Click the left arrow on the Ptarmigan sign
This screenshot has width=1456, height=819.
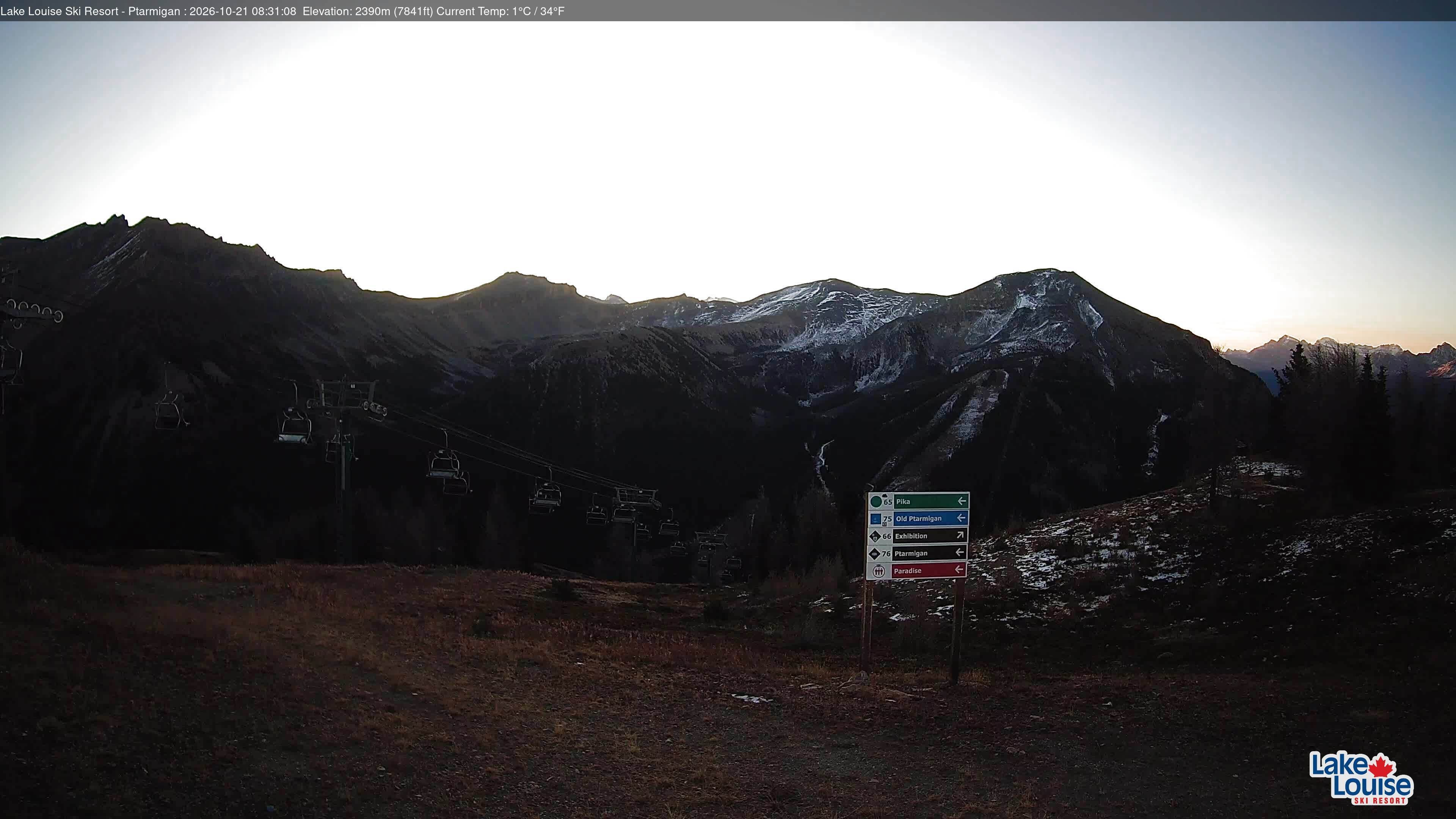click(x=960, y=552)
